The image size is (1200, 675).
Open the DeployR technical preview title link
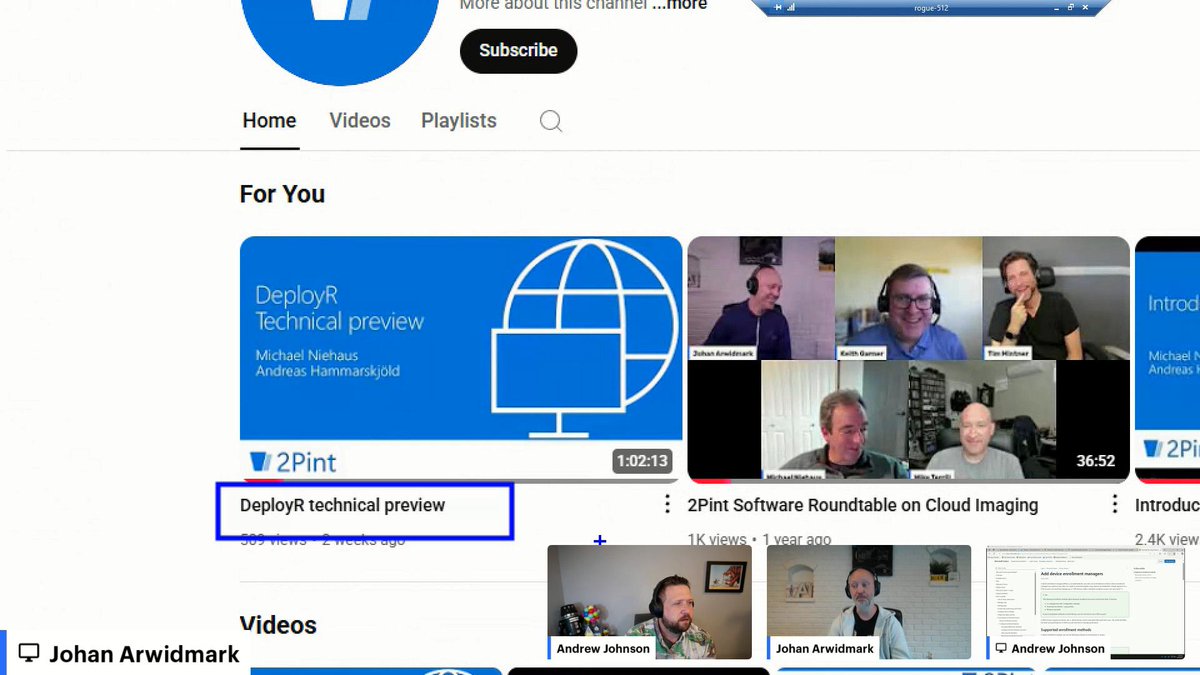point(343,505)
